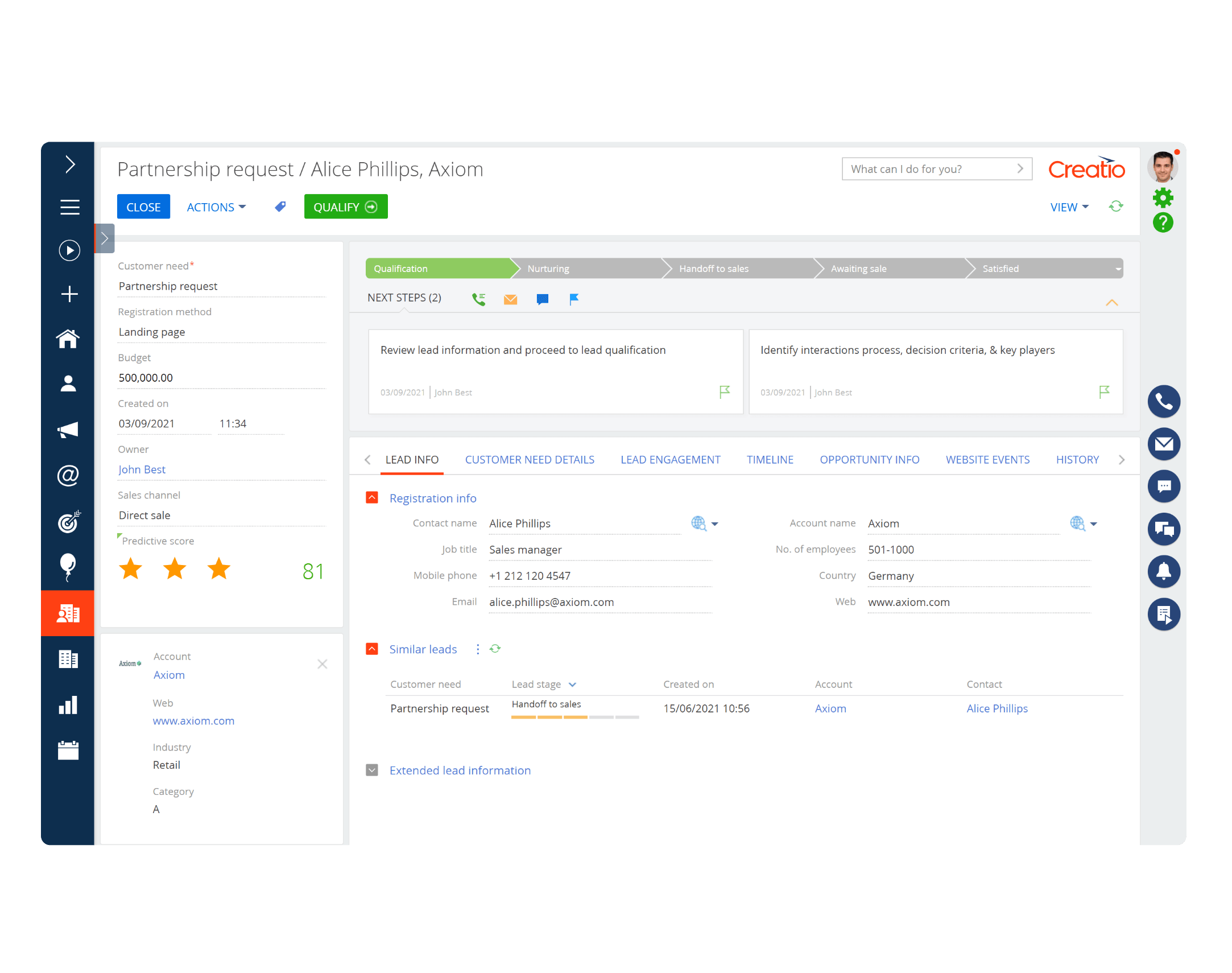Open the ACTIONS dropdown menu
Image resolution: width=1232 pixels, height=973 pixels.
click(215, 207)
